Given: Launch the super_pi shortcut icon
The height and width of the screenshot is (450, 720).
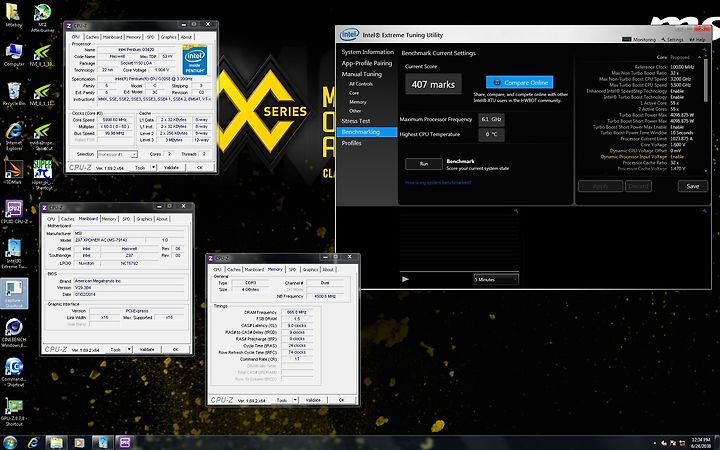Looking at the screenshot, I should (x=42, y=174).
